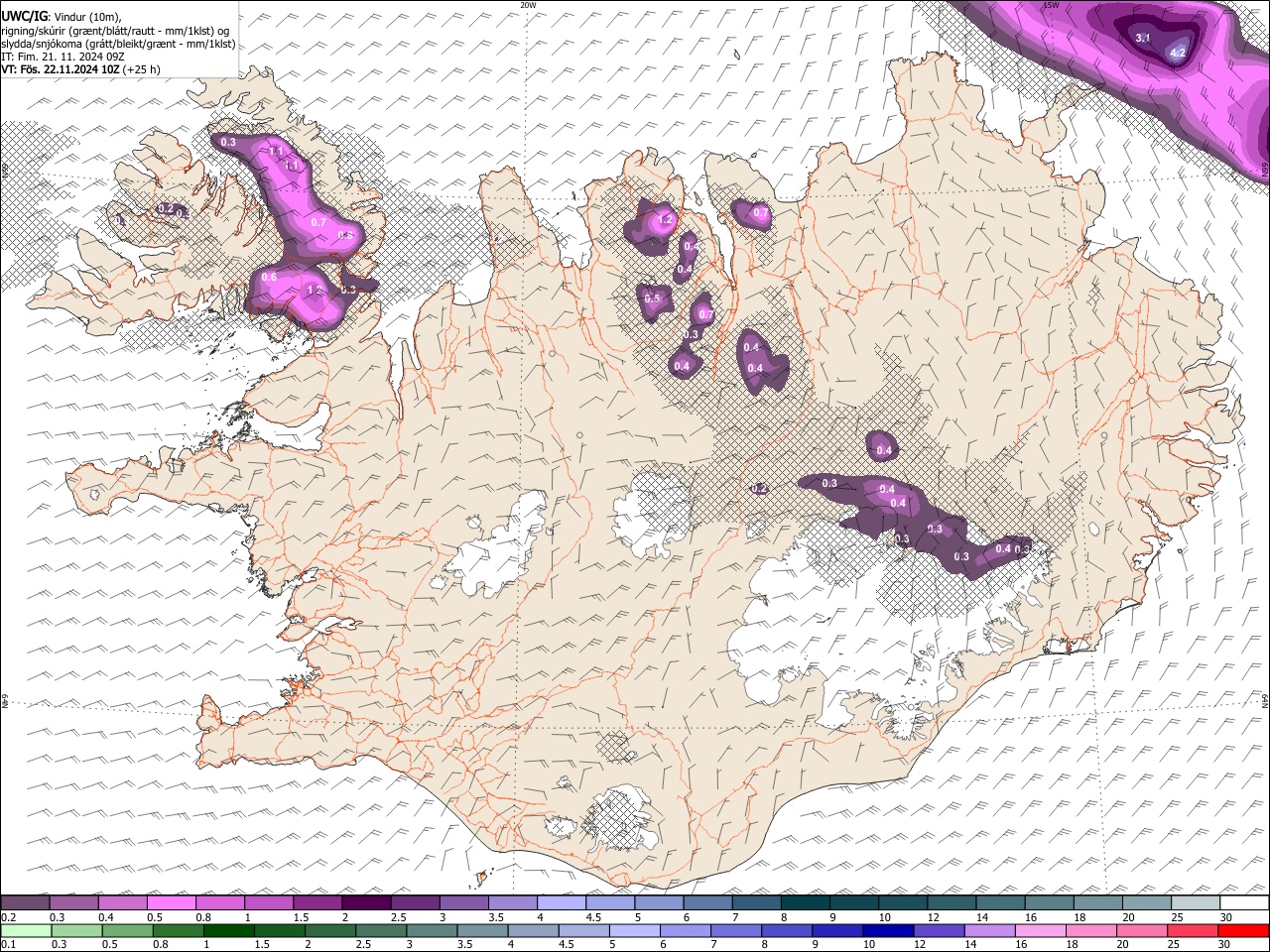Click the "0.5" snowfall value in north Iceland

pos(652,298)
